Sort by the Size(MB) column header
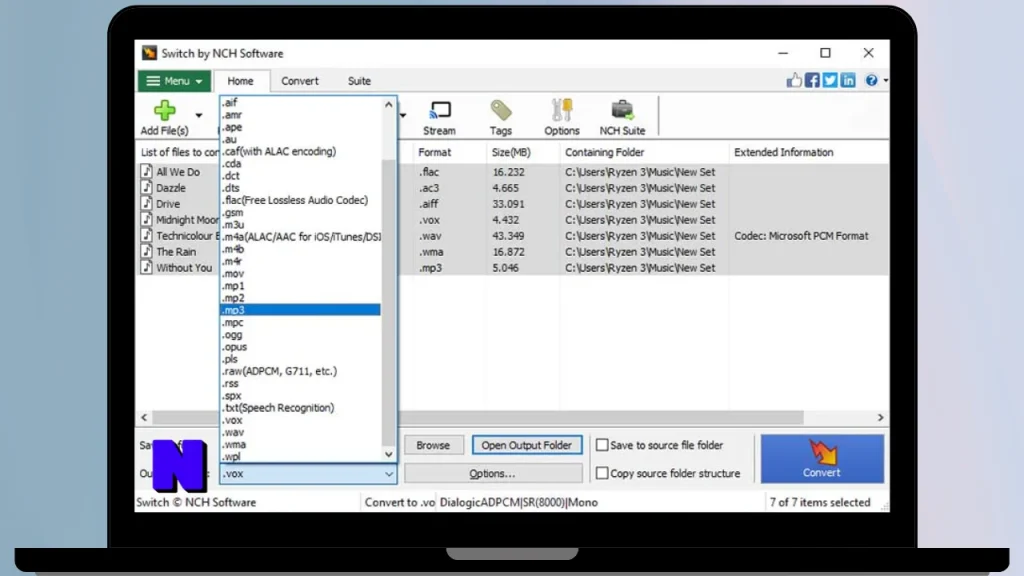Screen dimensions: 1024x576 511,152
